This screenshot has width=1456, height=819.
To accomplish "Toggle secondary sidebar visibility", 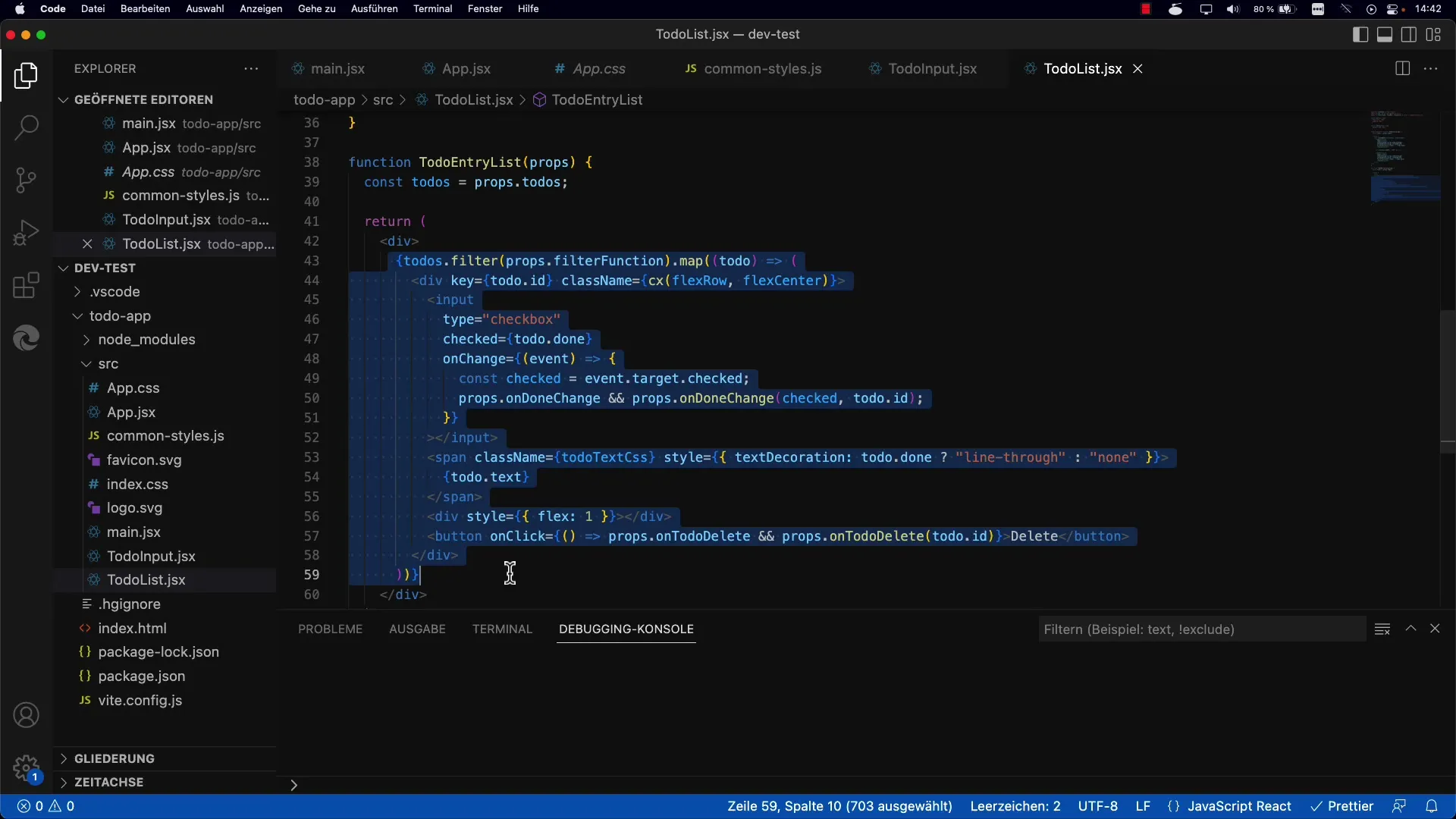I will tap(1409, 34).
